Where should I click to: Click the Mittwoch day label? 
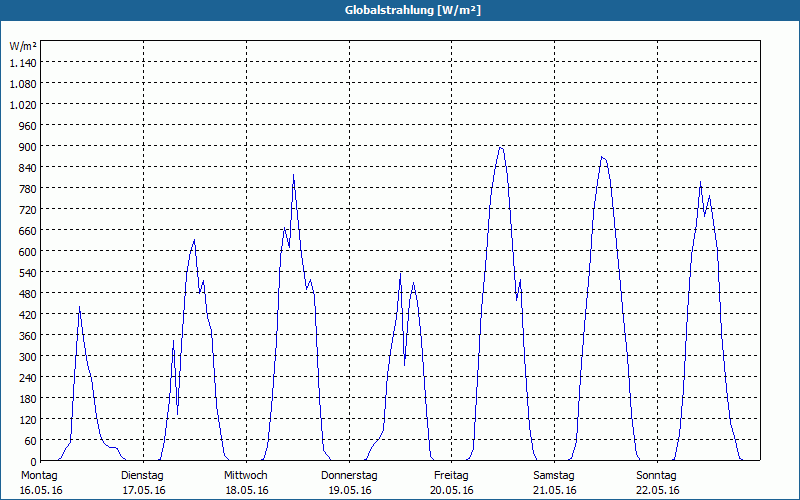(x=245, y=476)
